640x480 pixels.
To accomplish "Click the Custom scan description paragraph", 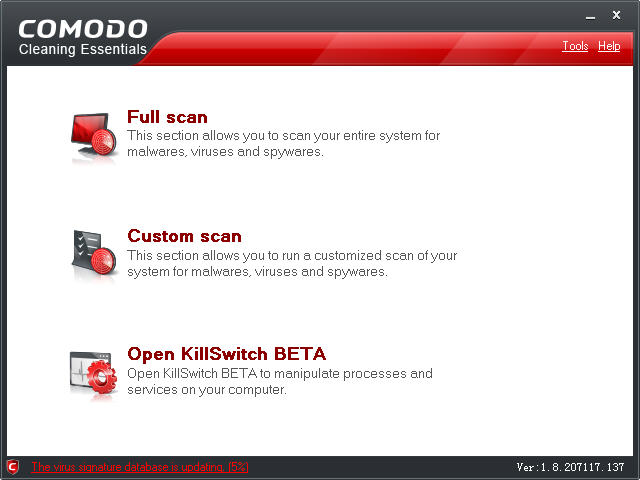I will (292, 263).
